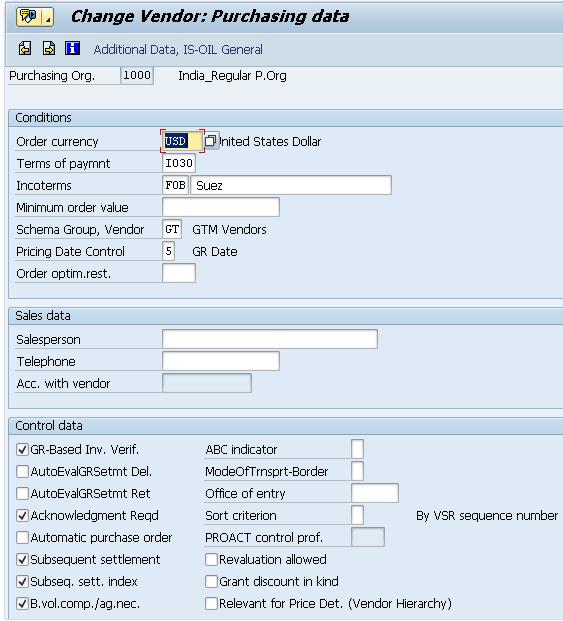
Task: Expand the title icon's small arrow
Action: tap(48, 17)
